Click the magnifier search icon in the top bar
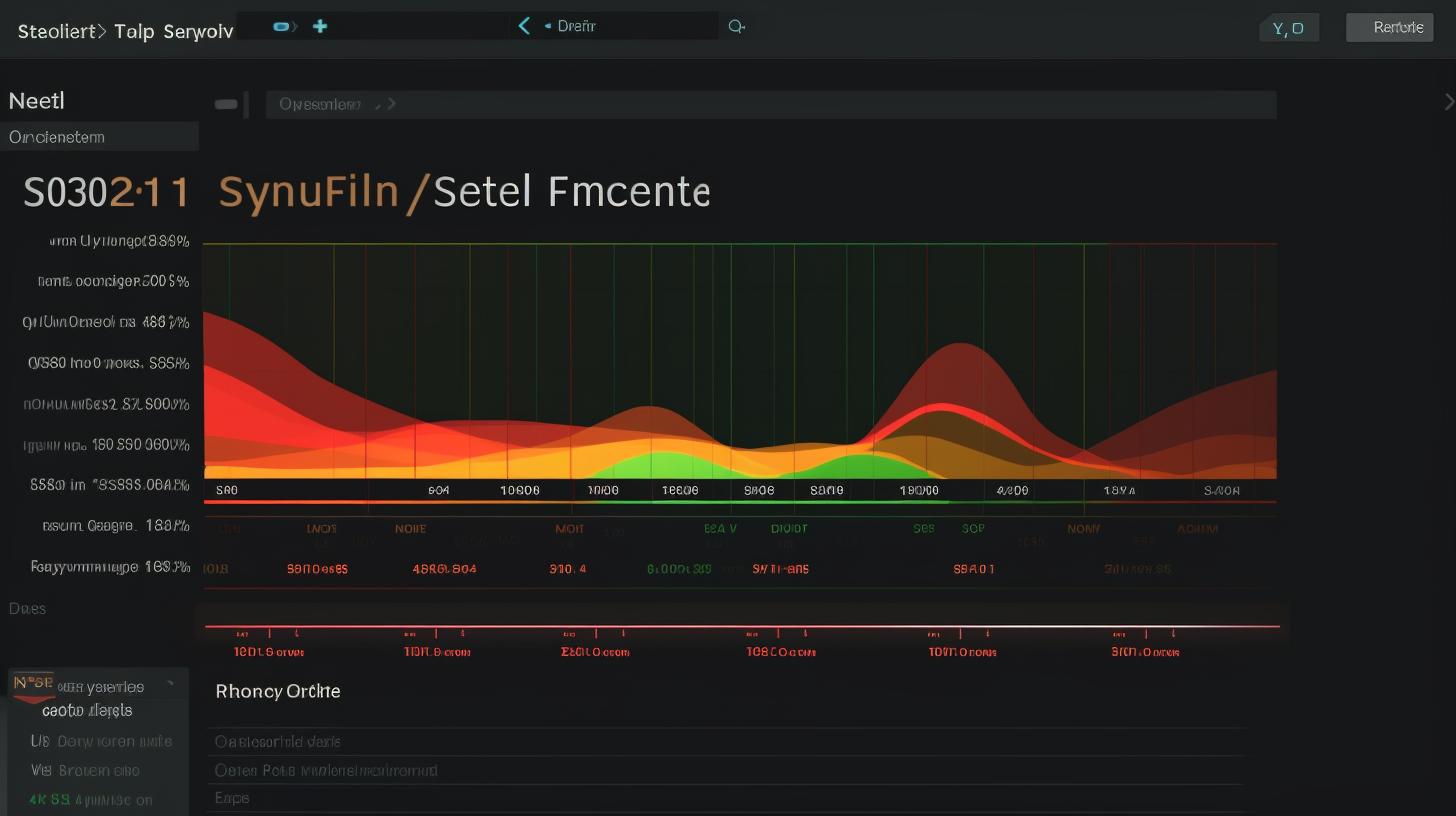 pyautogui.click(x=736, y=25)
